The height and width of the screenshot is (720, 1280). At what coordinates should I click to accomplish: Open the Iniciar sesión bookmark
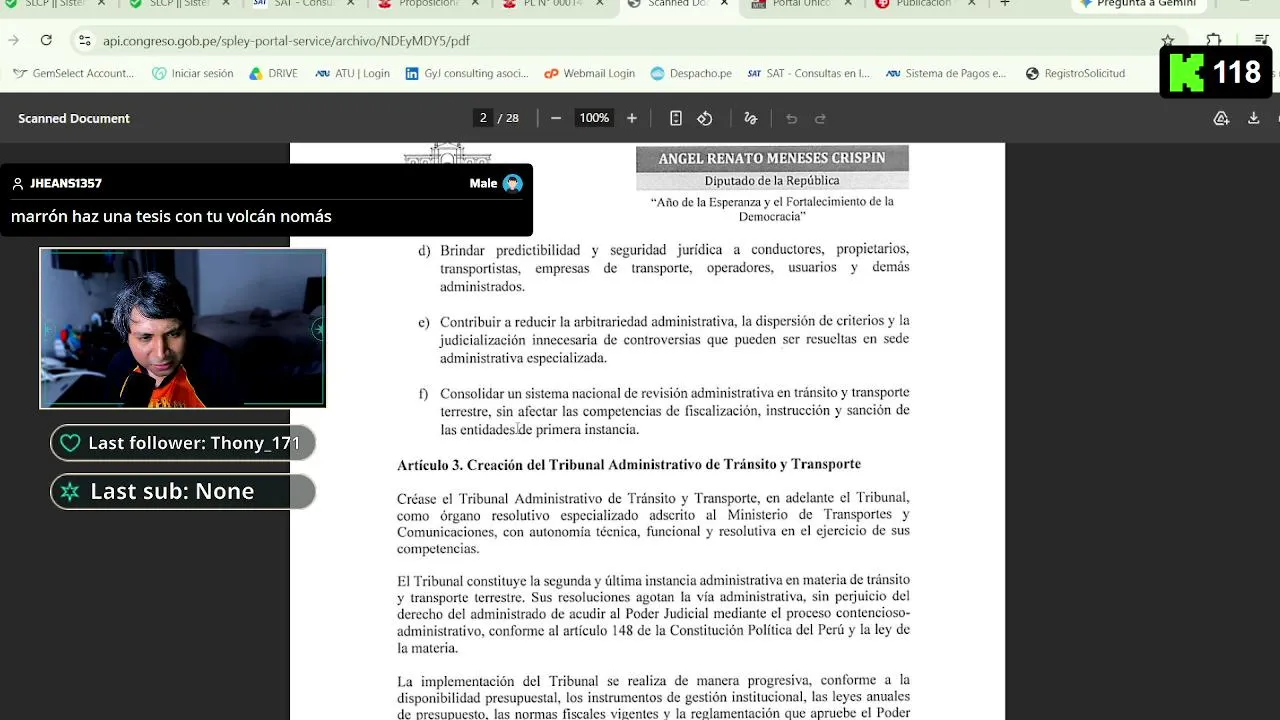tap(193, 73)
